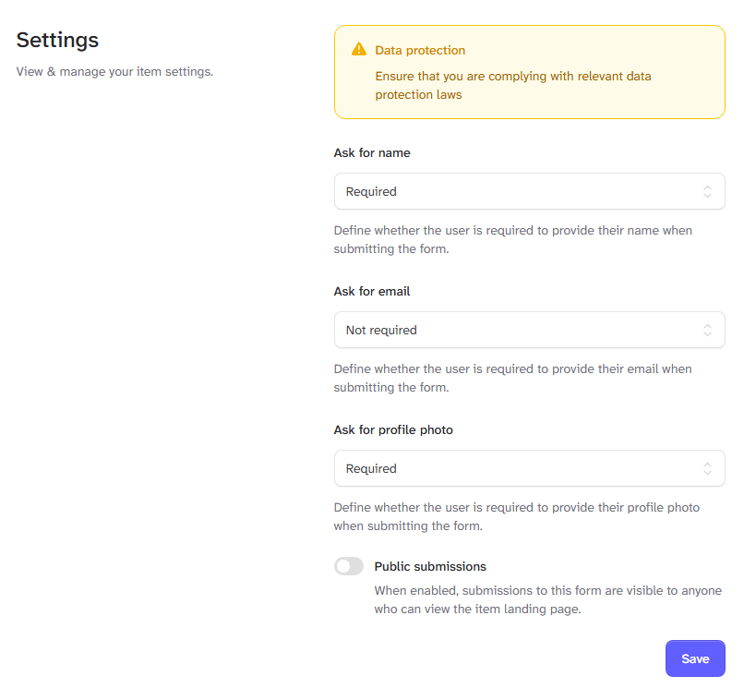Viewport: 756px width, 700px height.
Task: Click the Settings heading
Action: coord(57,40)
